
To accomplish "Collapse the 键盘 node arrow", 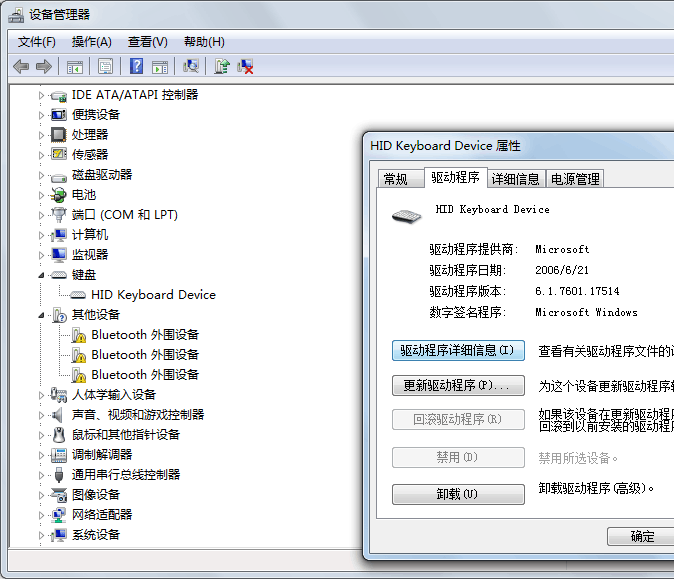I will (41, 275).
